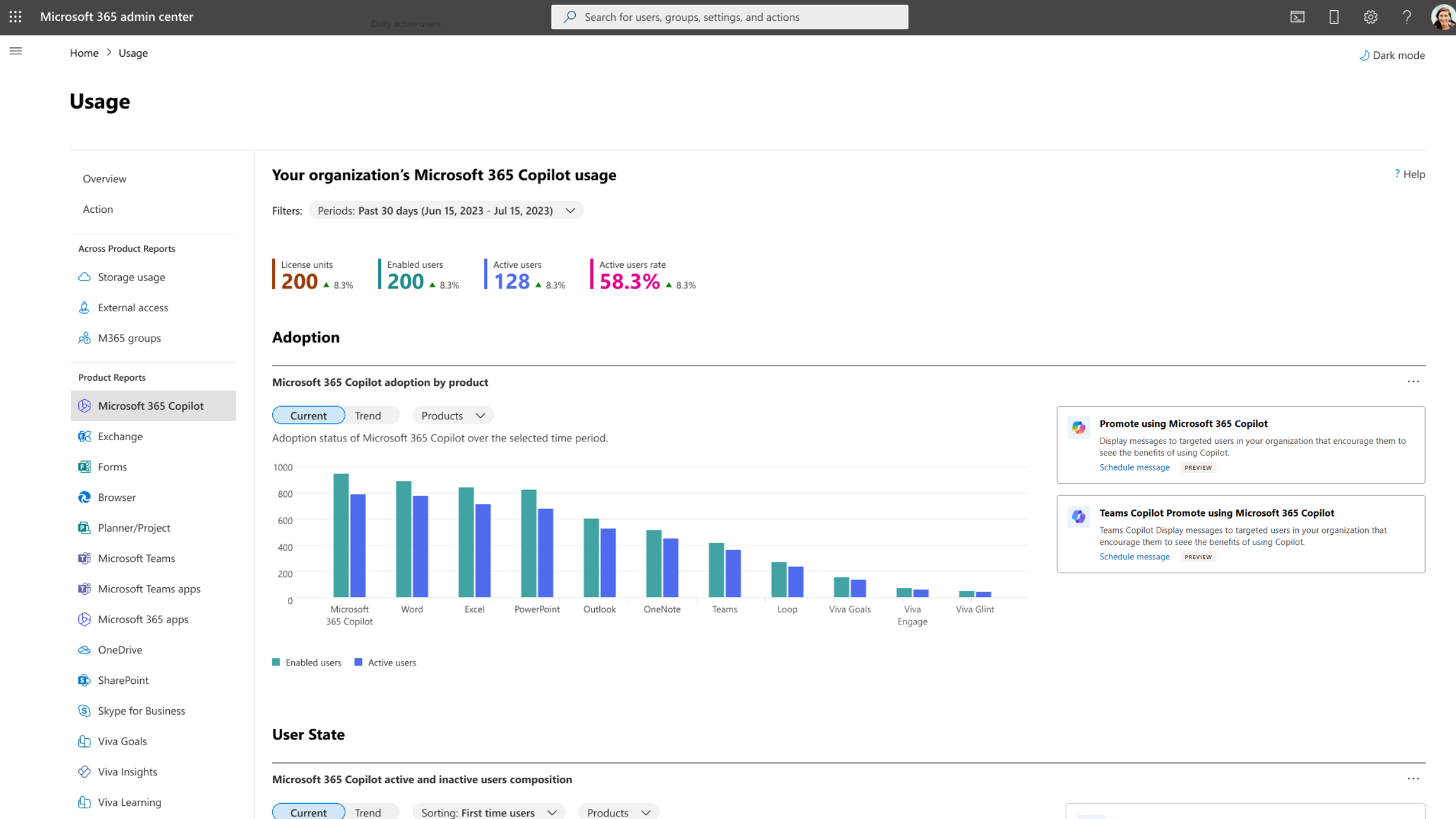
Task: Open the Products dropdown in Adoption
Action: coord(453,415)
